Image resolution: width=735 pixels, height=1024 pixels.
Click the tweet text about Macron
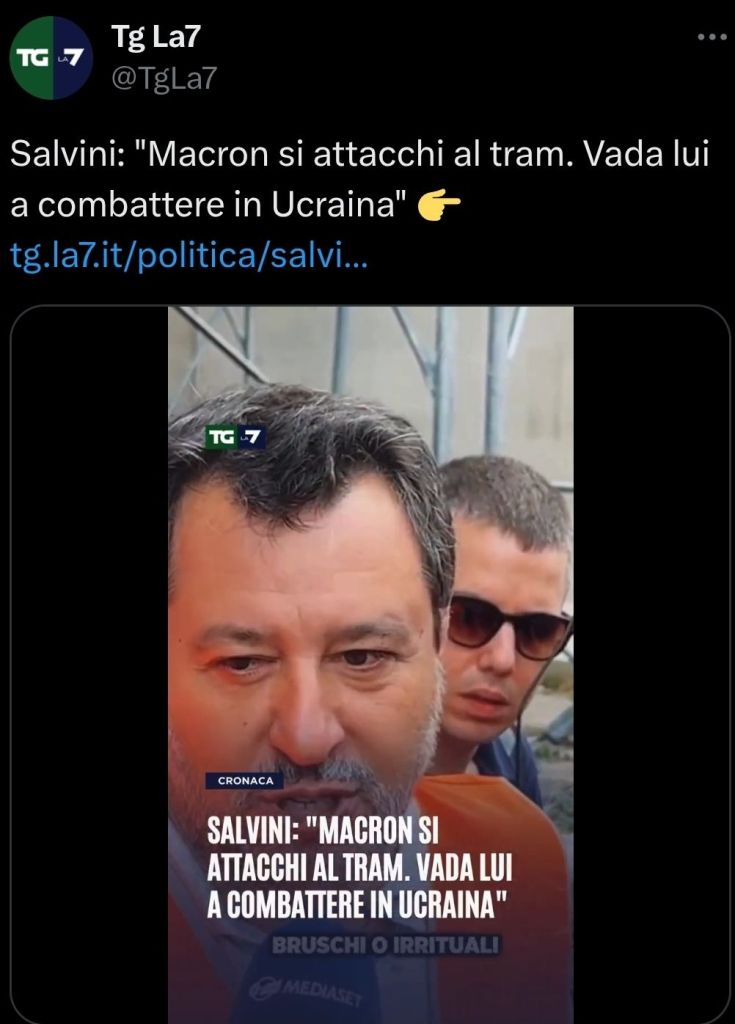pos(359,180)
